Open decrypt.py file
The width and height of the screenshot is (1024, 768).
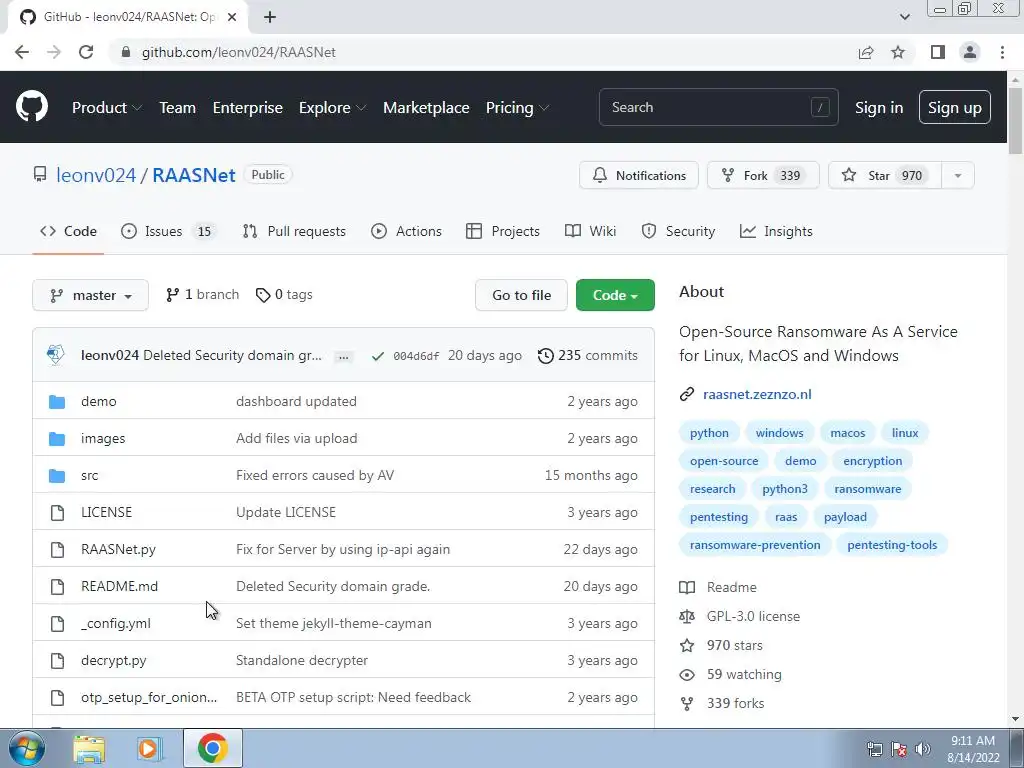114,660
